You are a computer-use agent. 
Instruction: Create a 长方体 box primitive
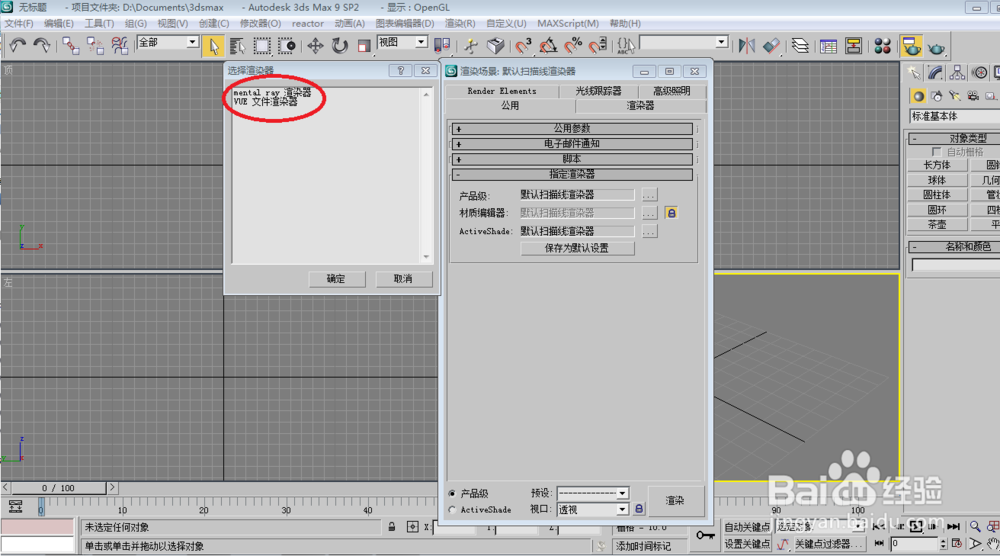(937, 165)
